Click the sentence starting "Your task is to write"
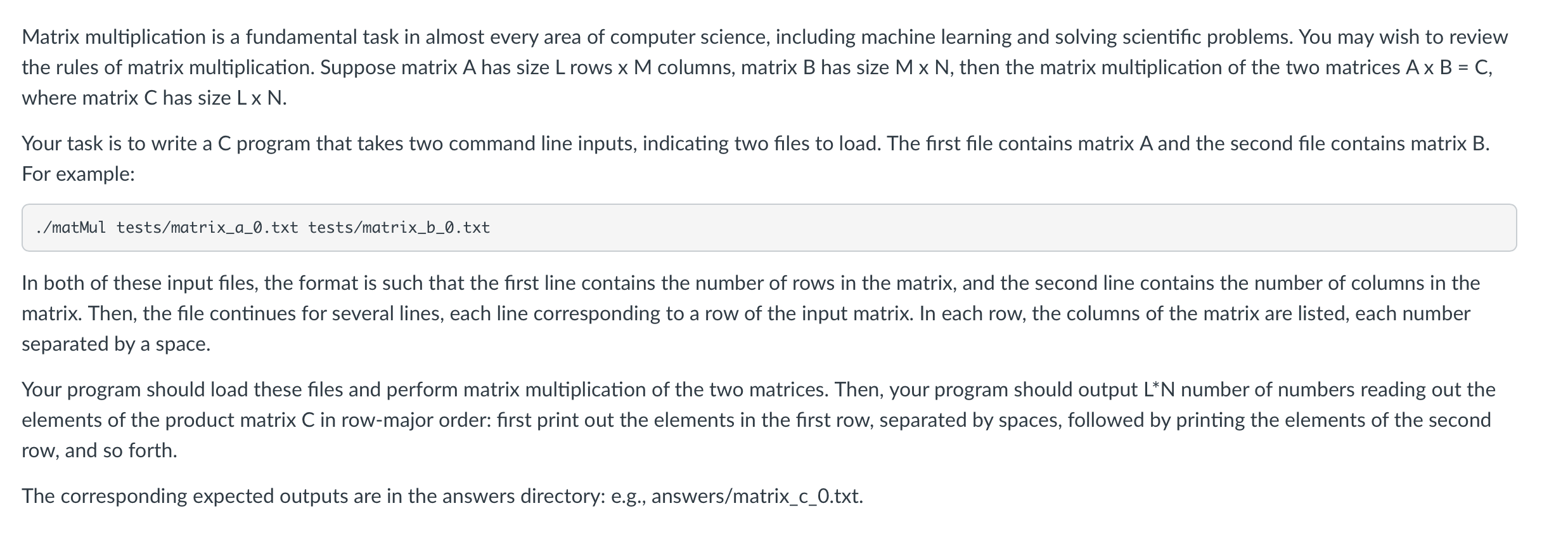1568x534 pixels. (x=754, y=144)
